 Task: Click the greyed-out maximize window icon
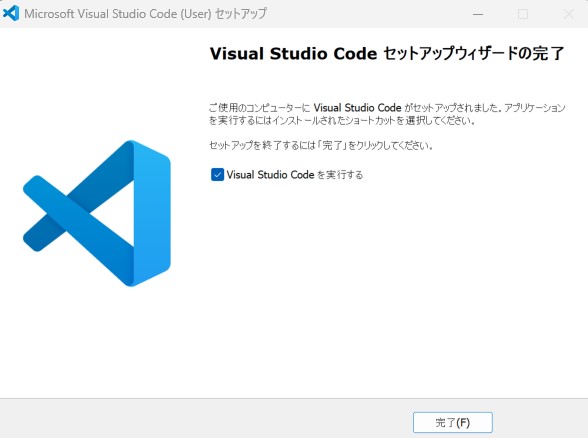tap(523, 14)
